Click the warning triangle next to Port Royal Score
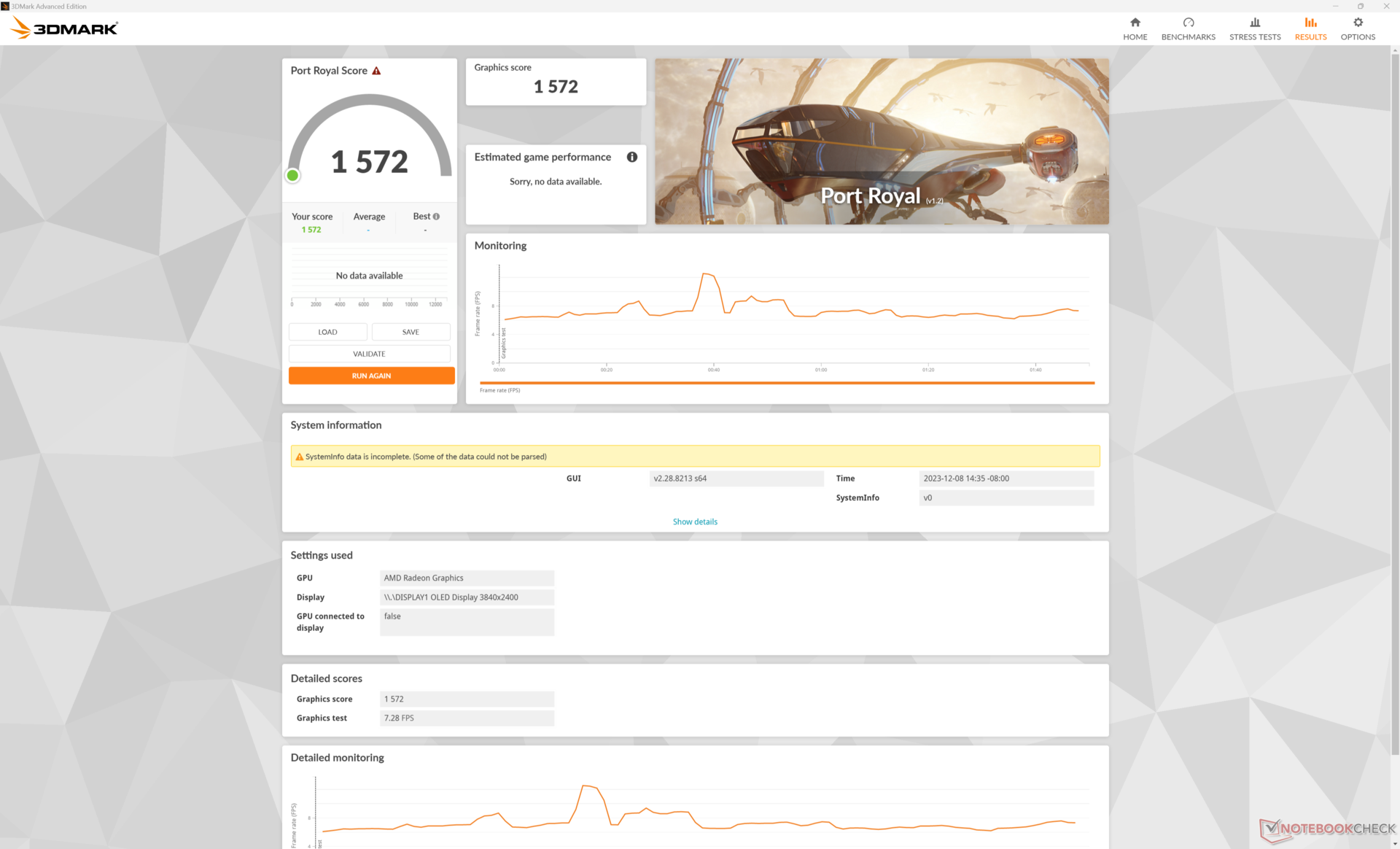This screenshot has width=1400, height=849. [x=376, y=71]
